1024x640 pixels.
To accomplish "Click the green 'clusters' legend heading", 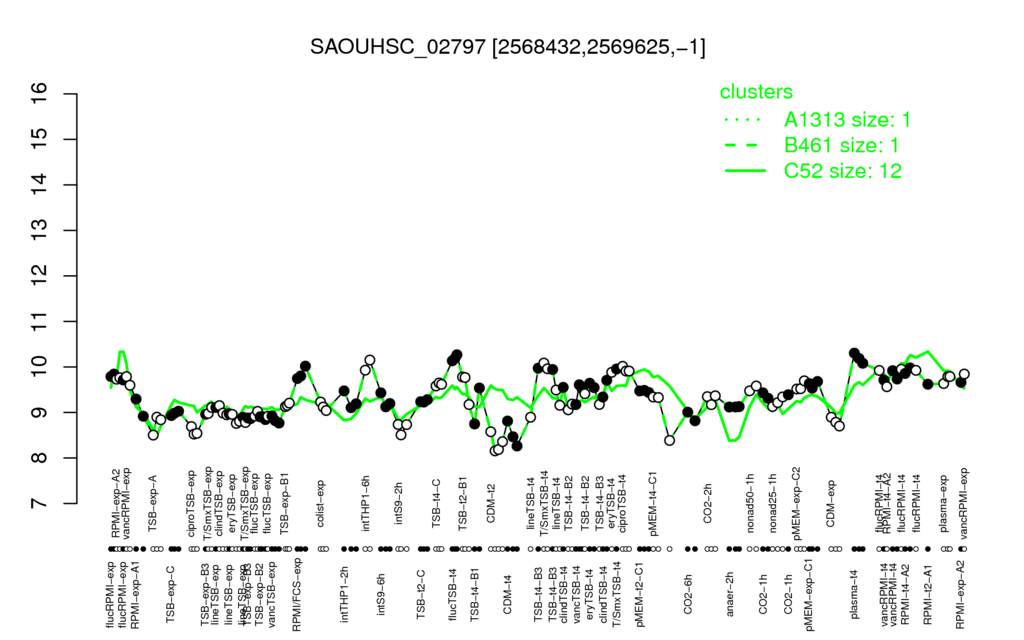I will pos(756,92).
